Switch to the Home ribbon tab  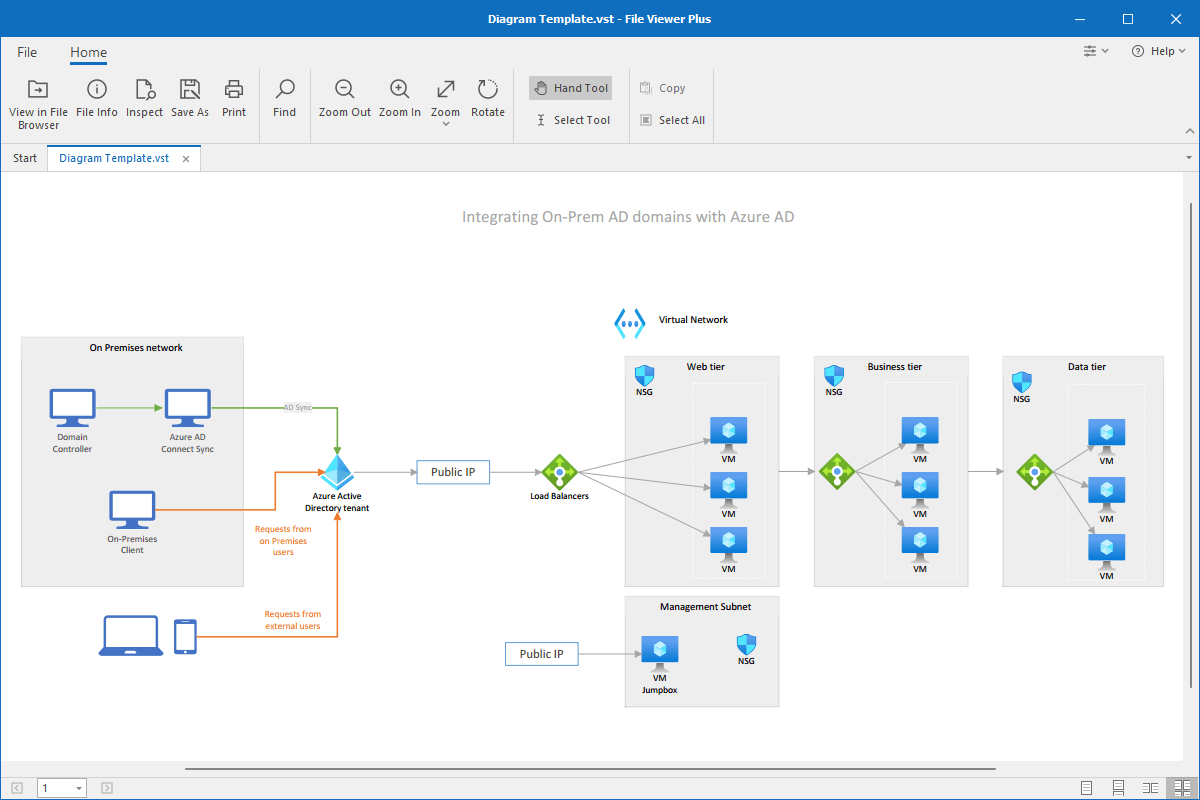coord(88,52)
